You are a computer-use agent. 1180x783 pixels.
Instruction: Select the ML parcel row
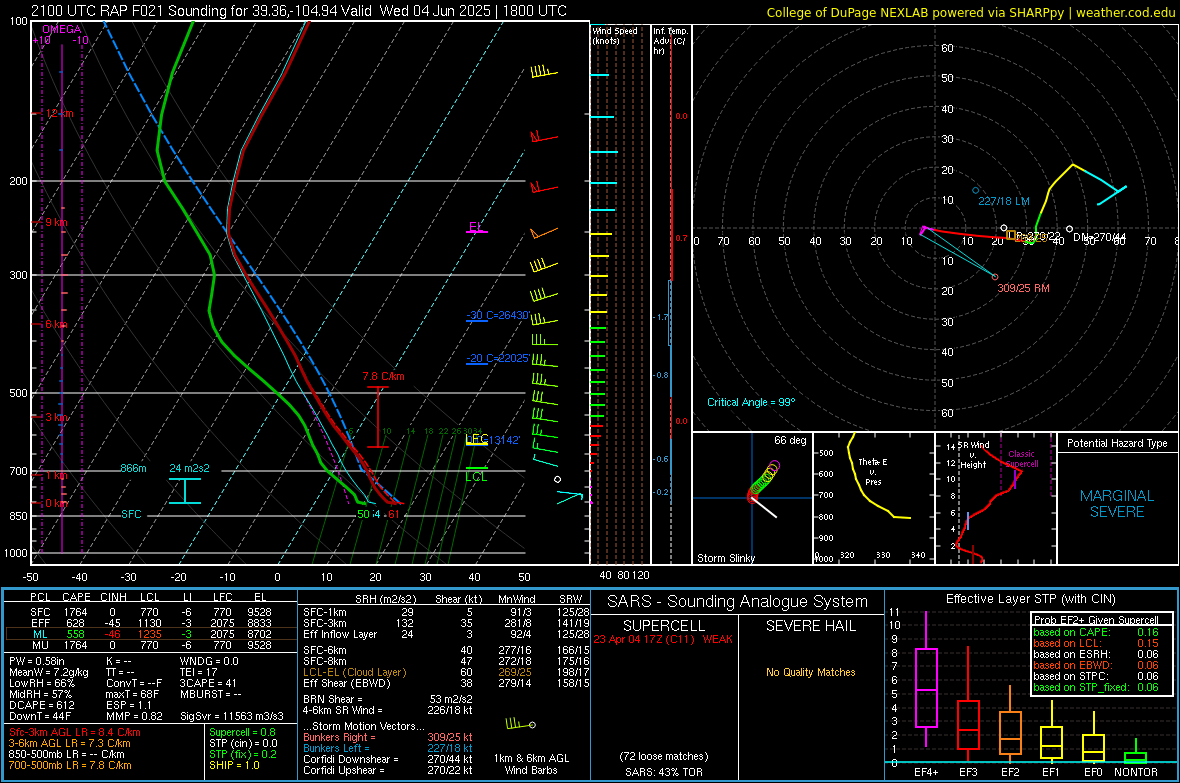point(150,634)
